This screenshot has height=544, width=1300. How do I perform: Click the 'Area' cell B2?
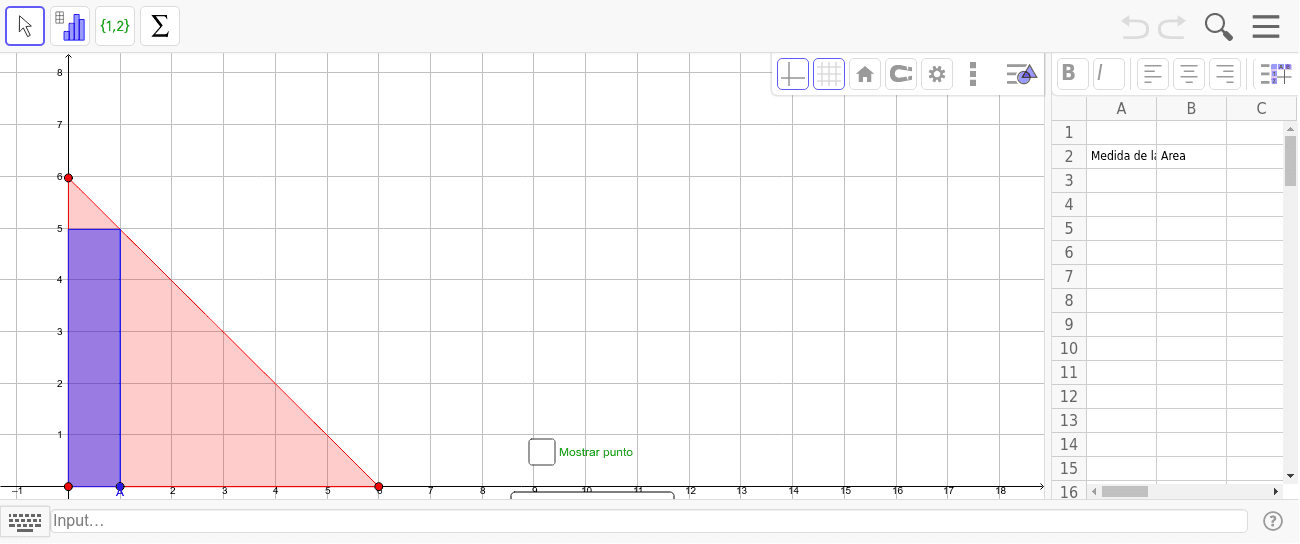coord(1191,156)
